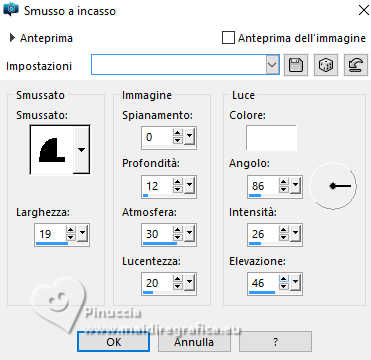This screenshot has width=371, height=360.
Task: Increase the Larghezza value with up arrow
Action: (71, 230)
